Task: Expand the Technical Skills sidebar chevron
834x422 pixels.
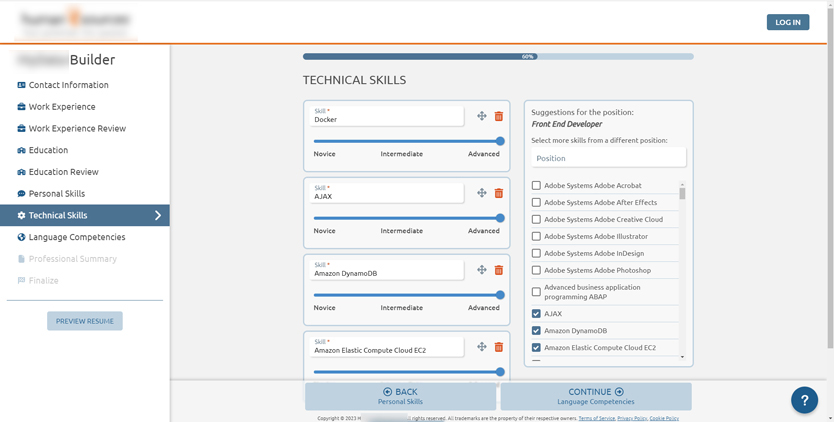Action: (157, 215)
